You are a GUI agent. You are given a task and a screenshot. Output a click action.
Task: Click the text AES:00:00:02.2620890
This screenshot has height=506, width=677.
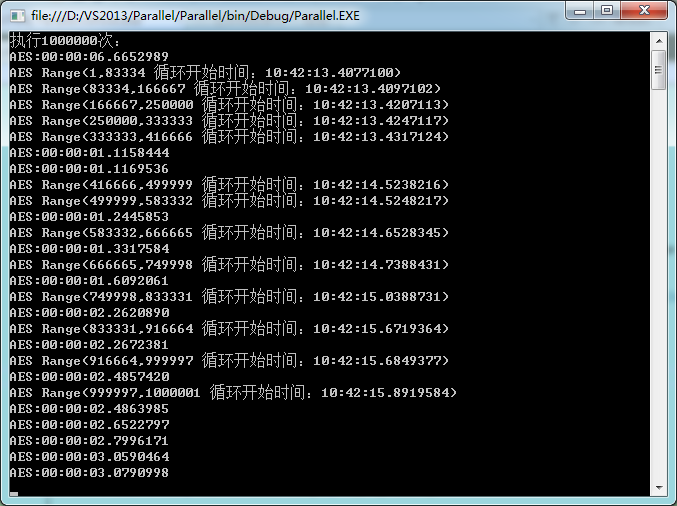pyautogui.click(x=89, y=313)
